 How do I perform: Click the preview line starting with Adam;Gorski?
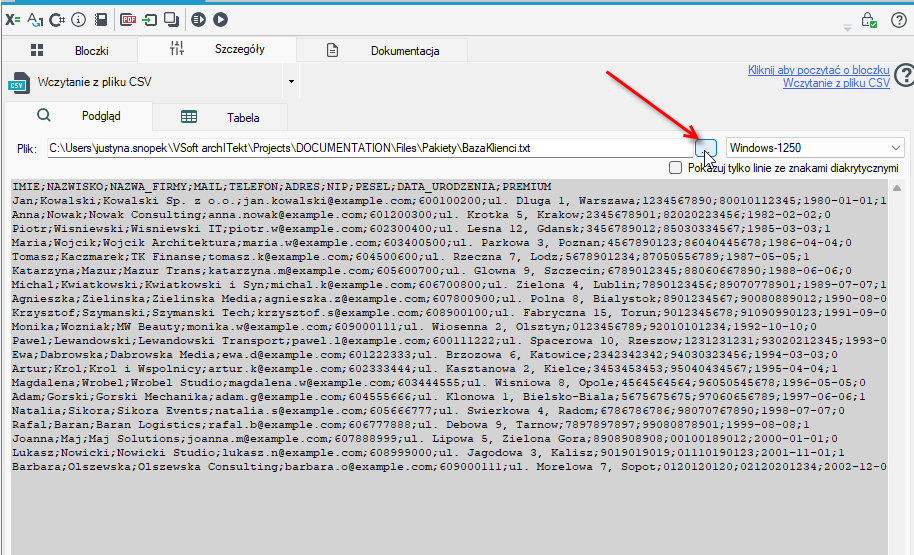point(438,396)
